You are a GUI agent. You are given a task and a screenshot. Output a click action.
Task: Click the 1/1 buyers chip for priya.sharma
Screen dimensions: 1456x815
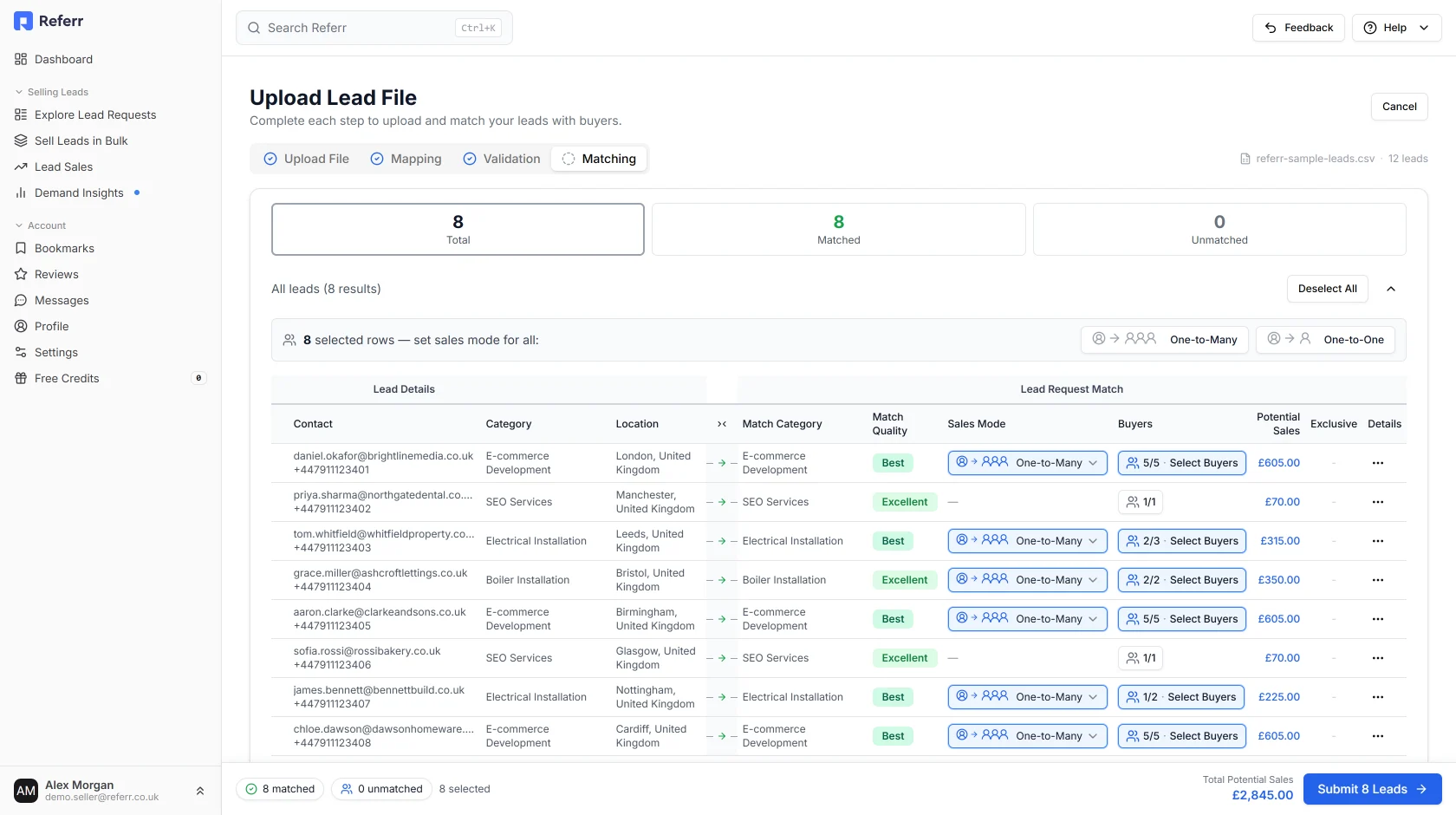[x=1141, y=502]
